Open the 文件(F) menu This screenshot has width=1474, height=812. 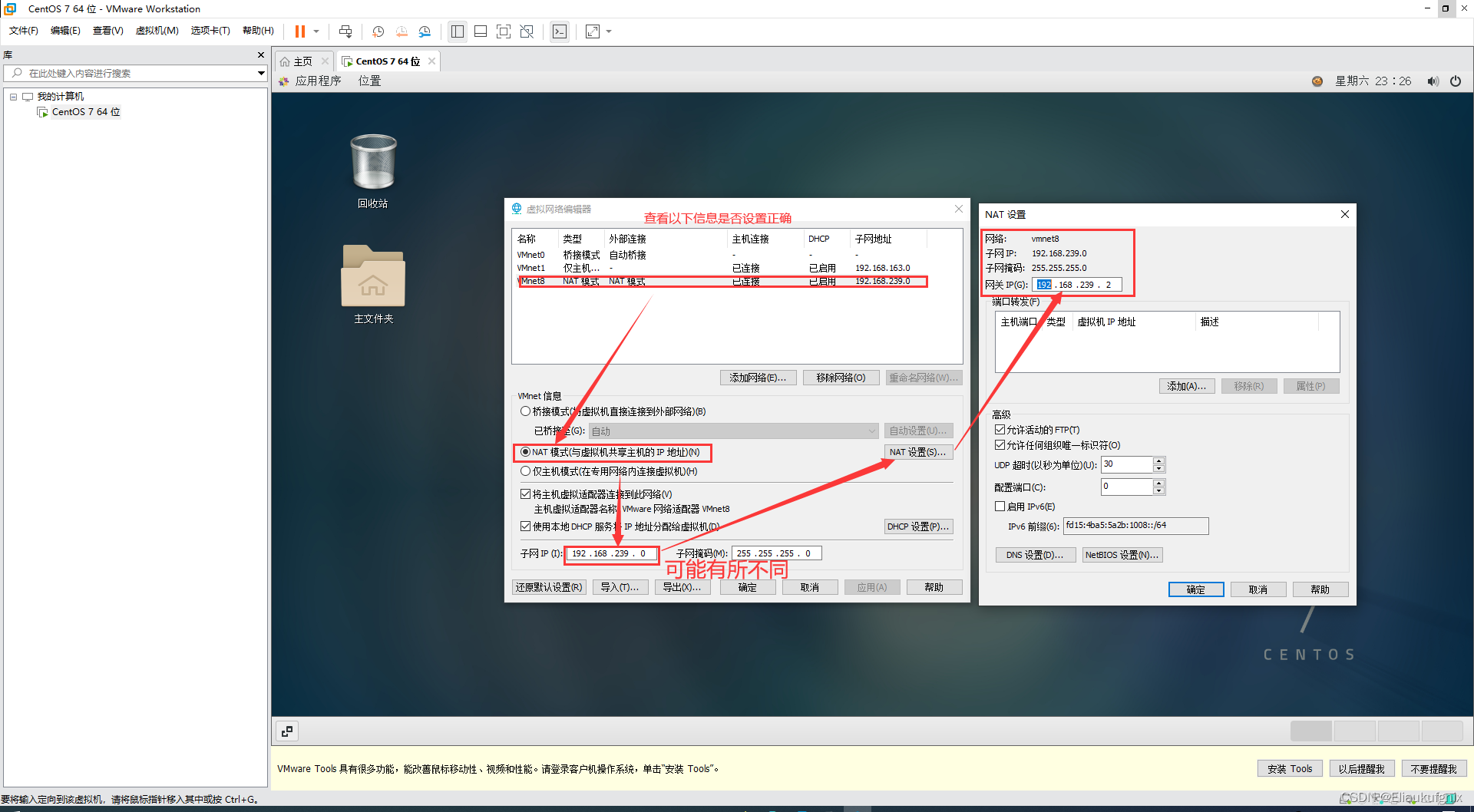pyautogui.click(x=24, y=31)
